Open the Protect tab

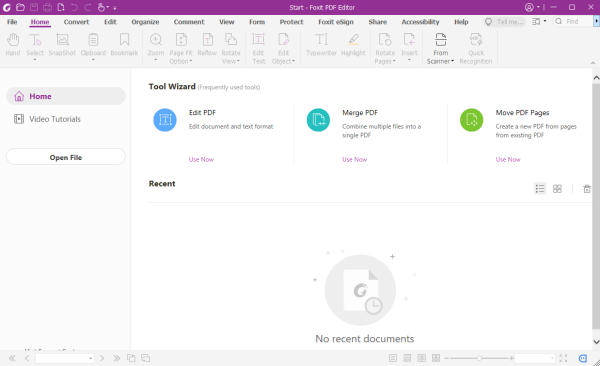[x=291, y=22]
